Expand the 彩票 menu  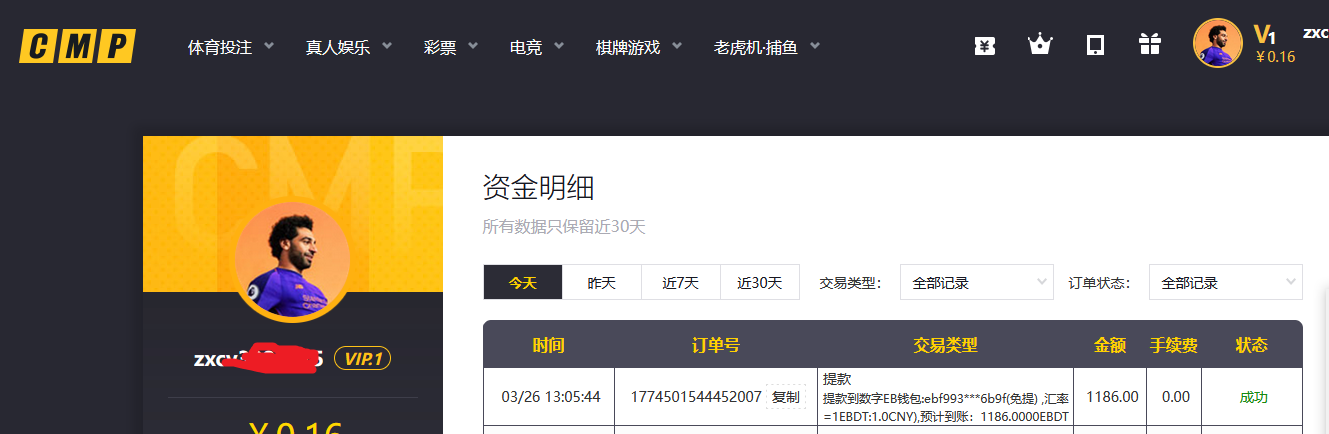[x=451, y=47]
